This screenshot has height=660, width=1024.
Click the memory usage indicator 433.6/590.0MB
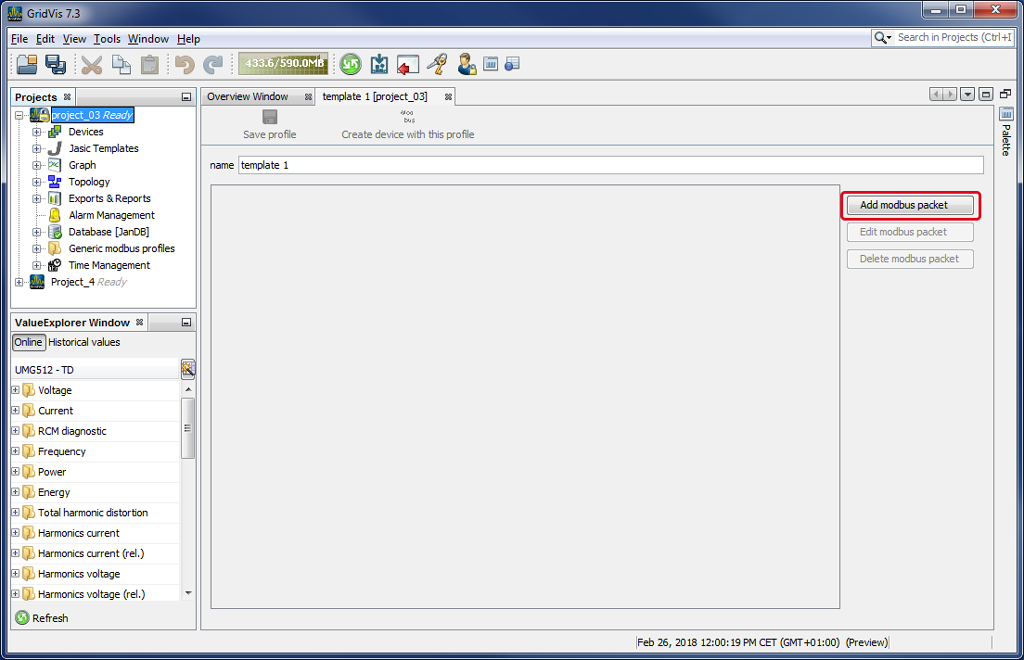pos(285,65)
